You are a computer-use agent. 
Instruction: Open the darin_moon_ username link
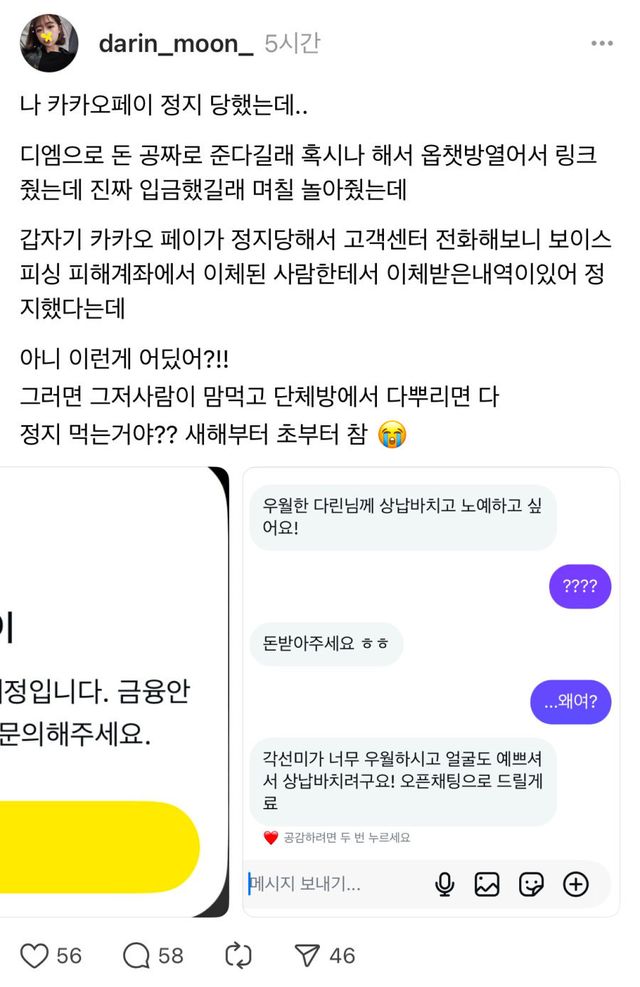(176, 43)
